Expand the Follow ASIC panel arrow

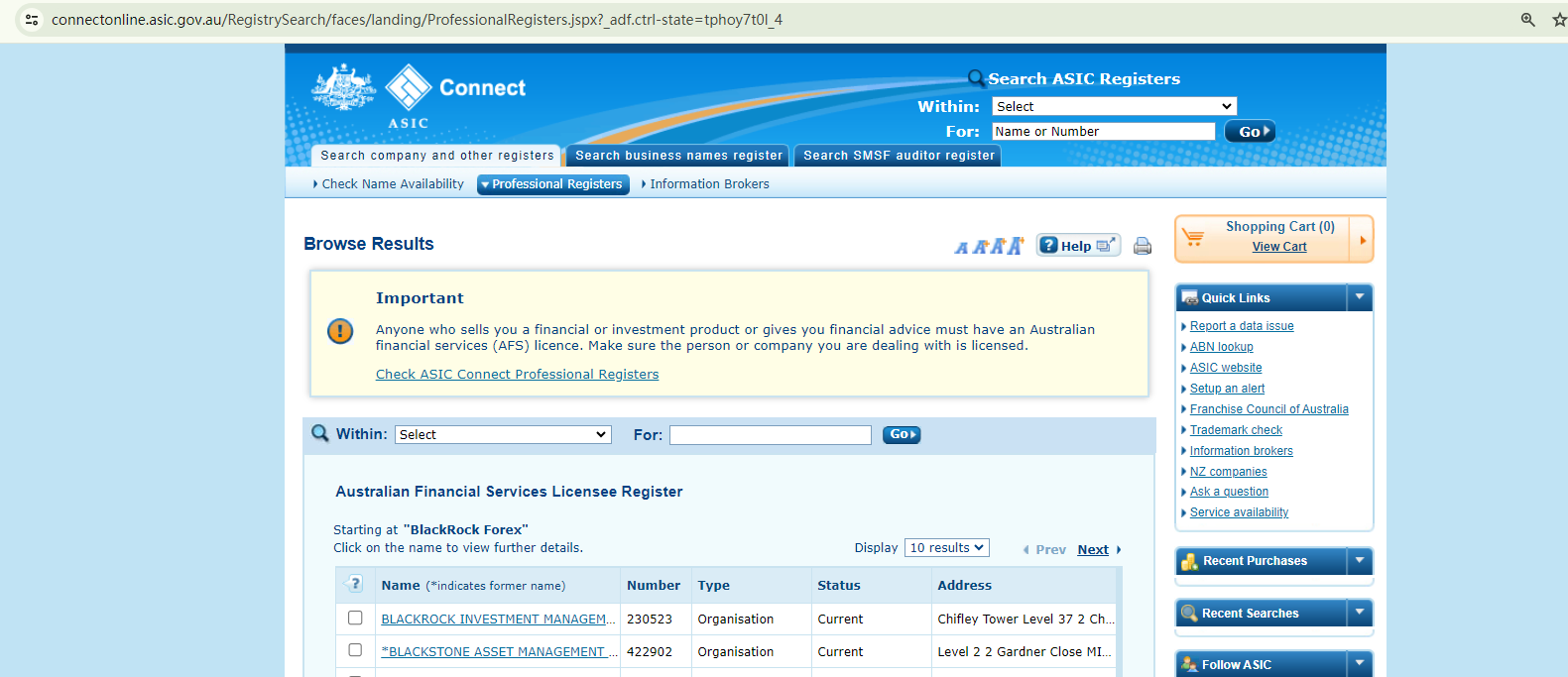tap(1360, 664)
